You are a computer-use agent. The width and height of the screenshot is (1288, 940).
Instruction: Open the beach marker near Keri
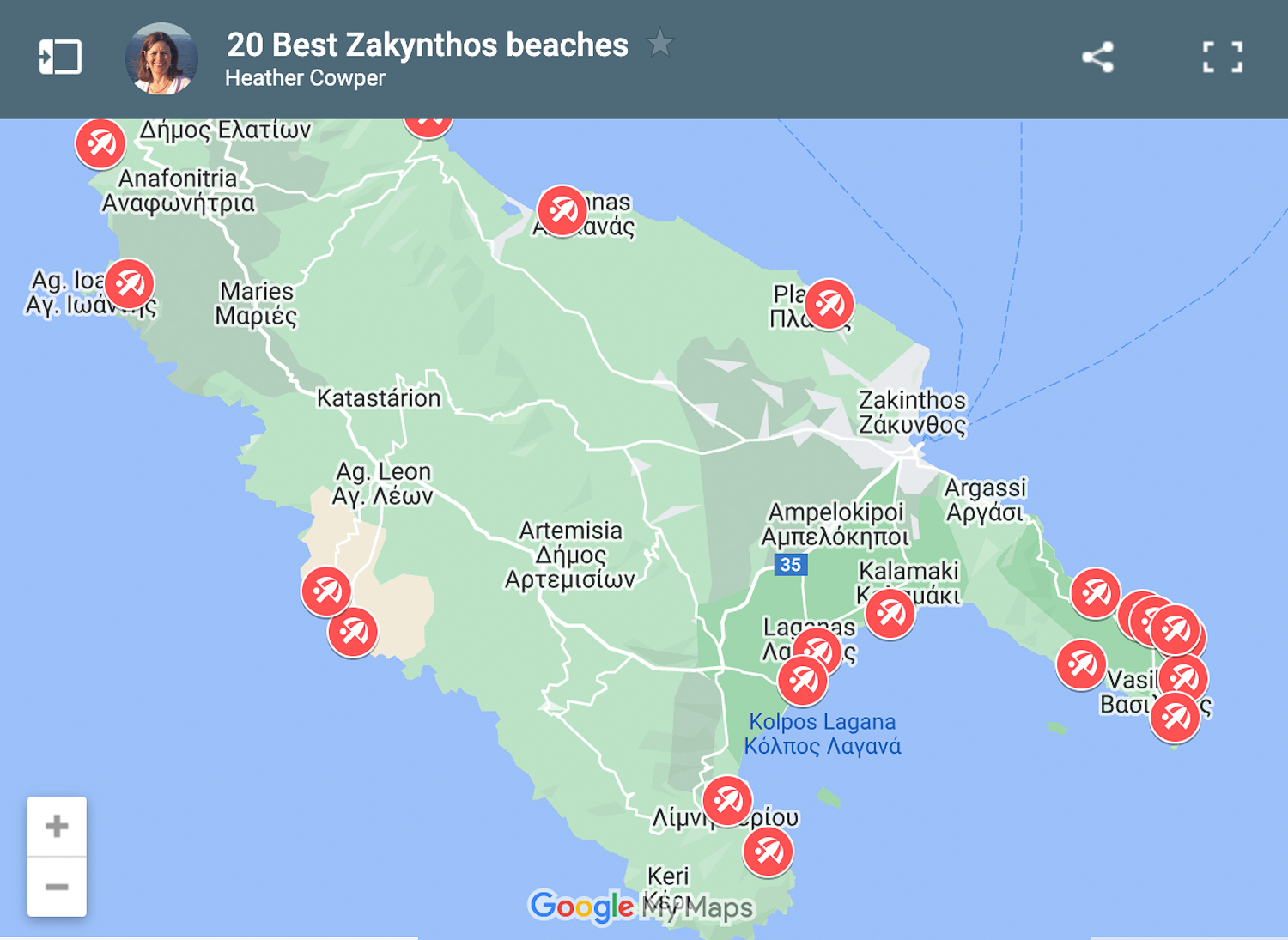[768, 852]
